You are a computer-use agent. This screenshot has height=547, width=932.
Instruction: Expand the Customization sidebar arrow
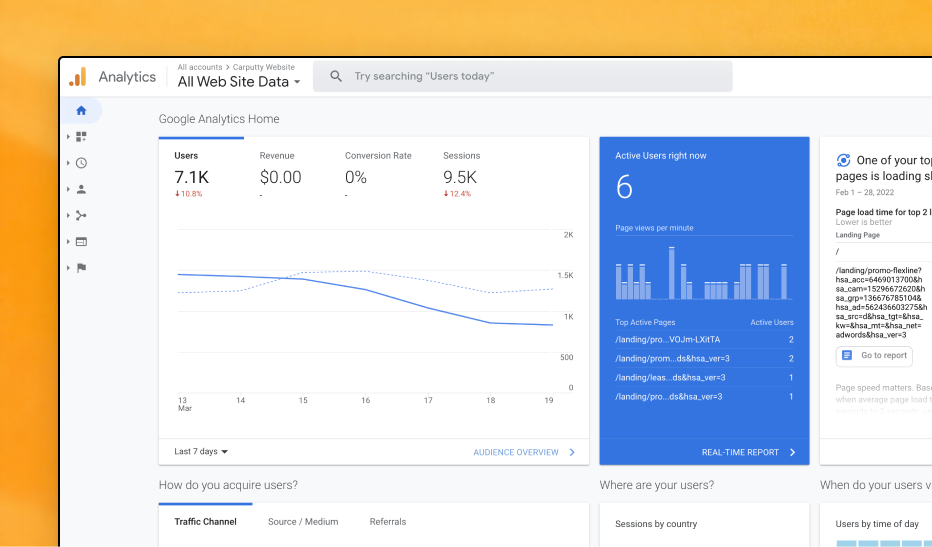click(x=68, y=137)
